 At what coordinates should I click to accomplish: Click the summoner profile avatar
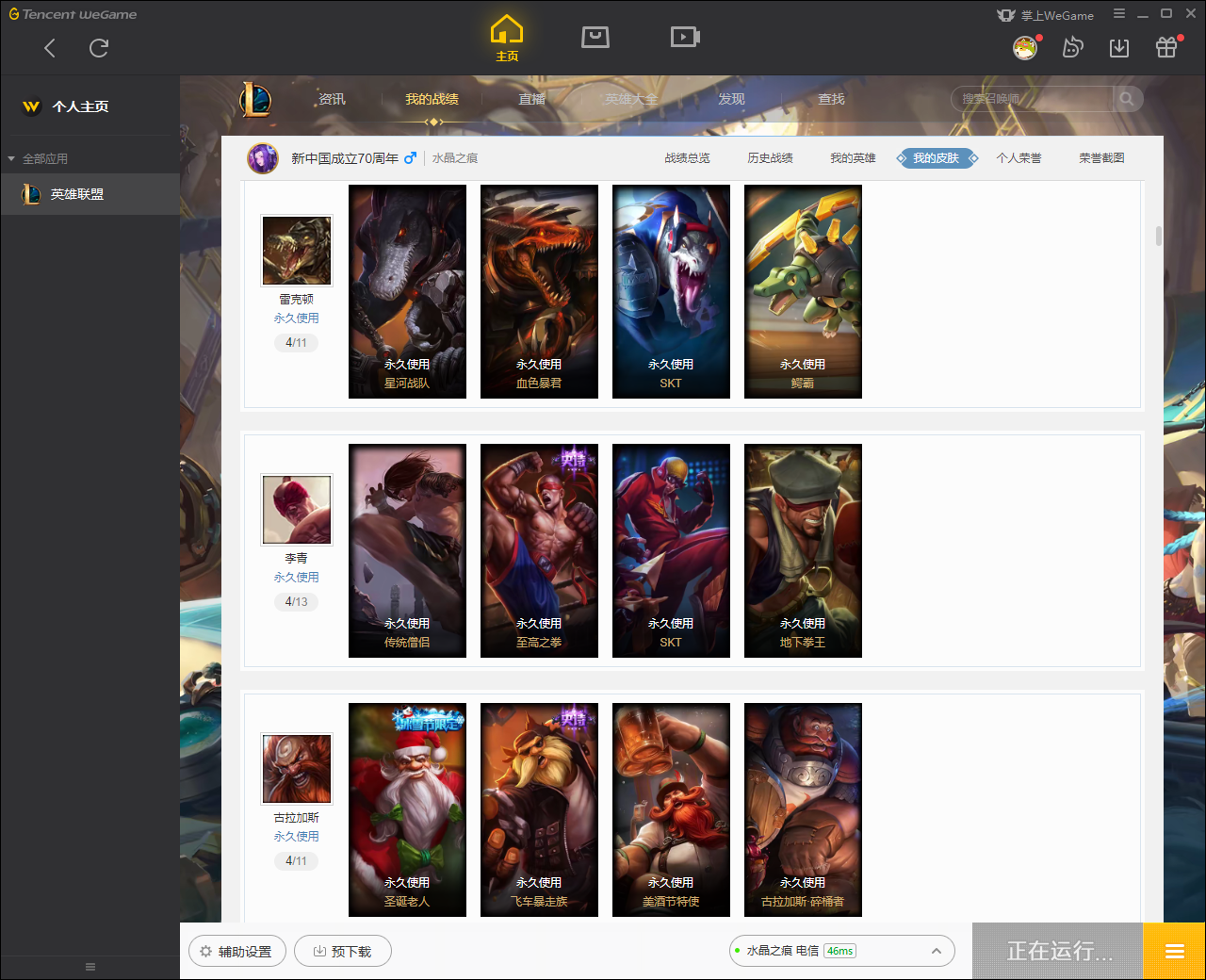[x=263, y=158]
